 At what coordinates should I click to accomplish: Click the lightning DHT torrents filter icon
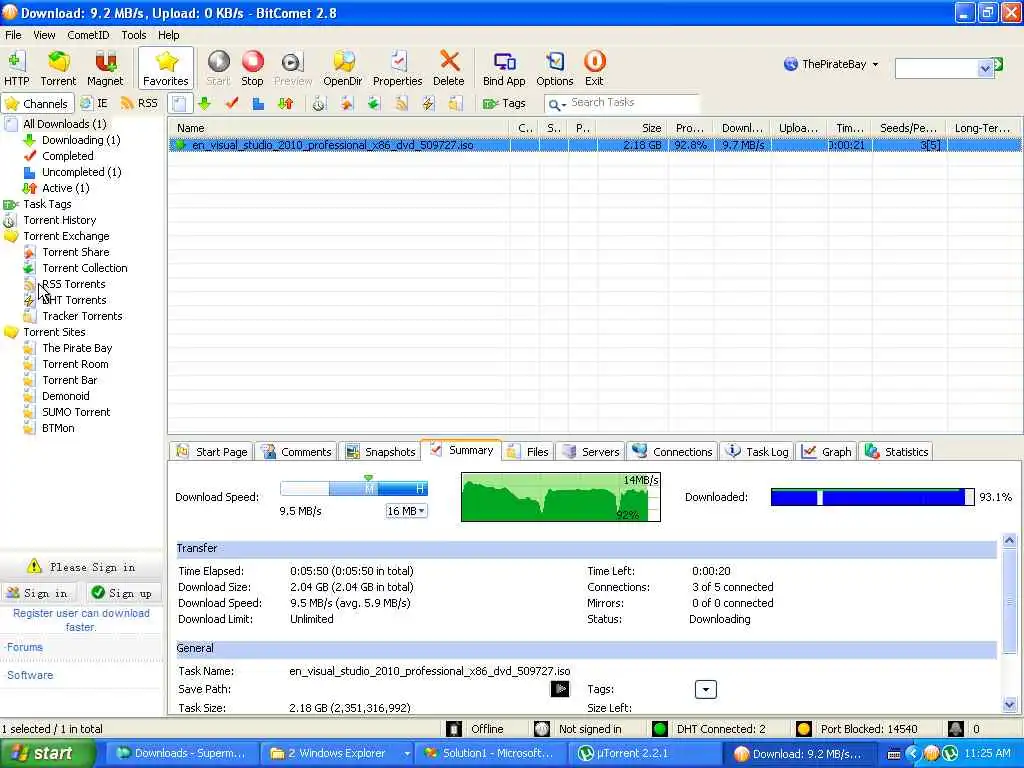[x=428, y=103]
